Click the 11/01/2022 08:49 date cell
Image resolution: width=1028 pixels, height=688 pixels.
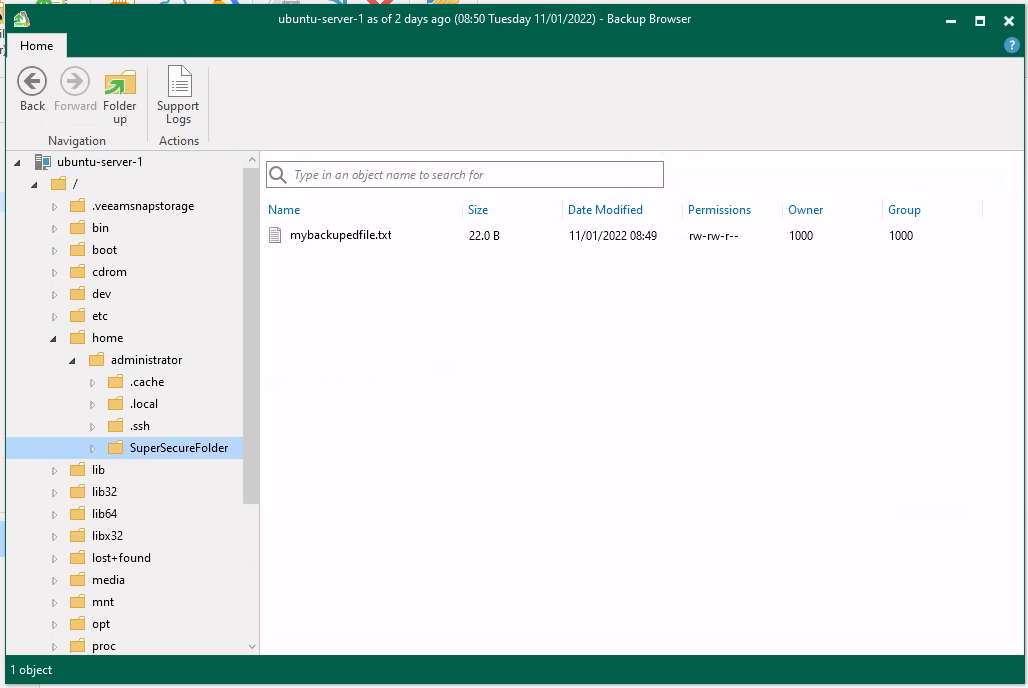612,235
